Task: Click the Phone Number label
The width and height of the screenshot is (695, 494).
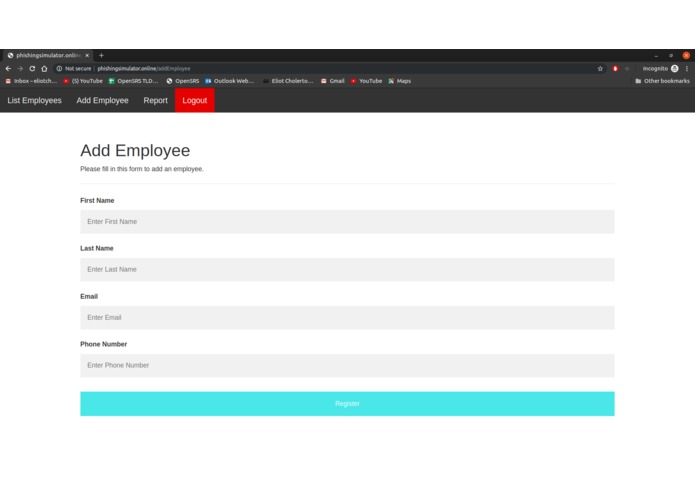Action: (103, 344)
